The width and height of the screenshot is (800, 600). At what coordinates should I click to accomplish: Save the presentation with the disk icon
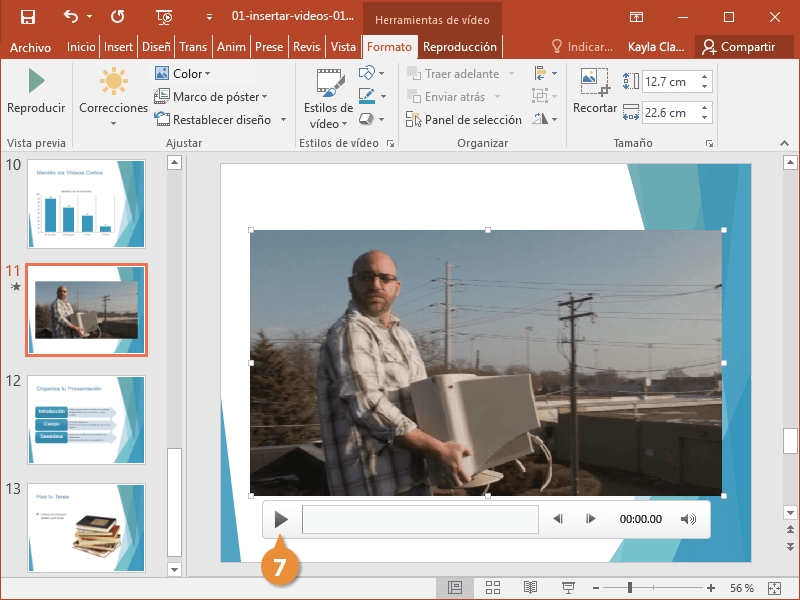27,17
